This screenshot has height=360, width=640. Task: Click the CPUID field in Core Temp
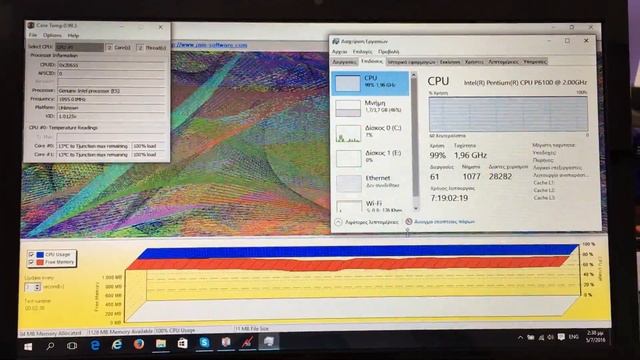(x=111, y=65)
